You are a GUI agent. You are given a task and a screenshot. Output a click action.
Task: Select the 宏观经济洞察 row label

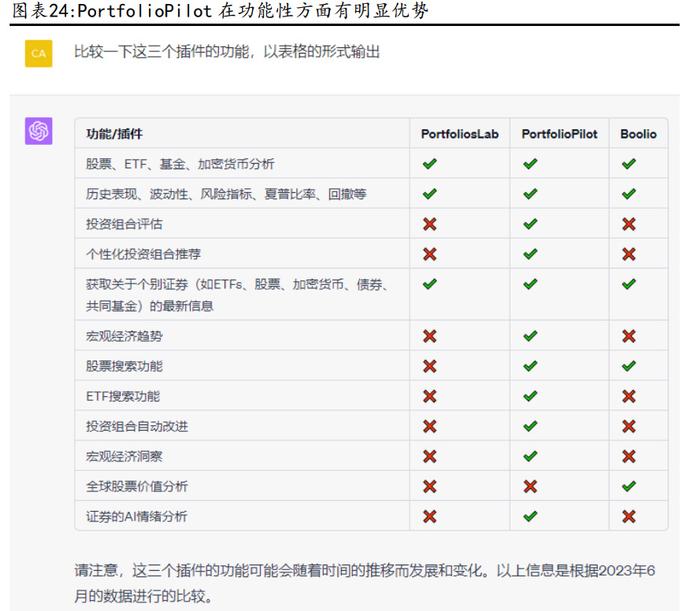124,456
